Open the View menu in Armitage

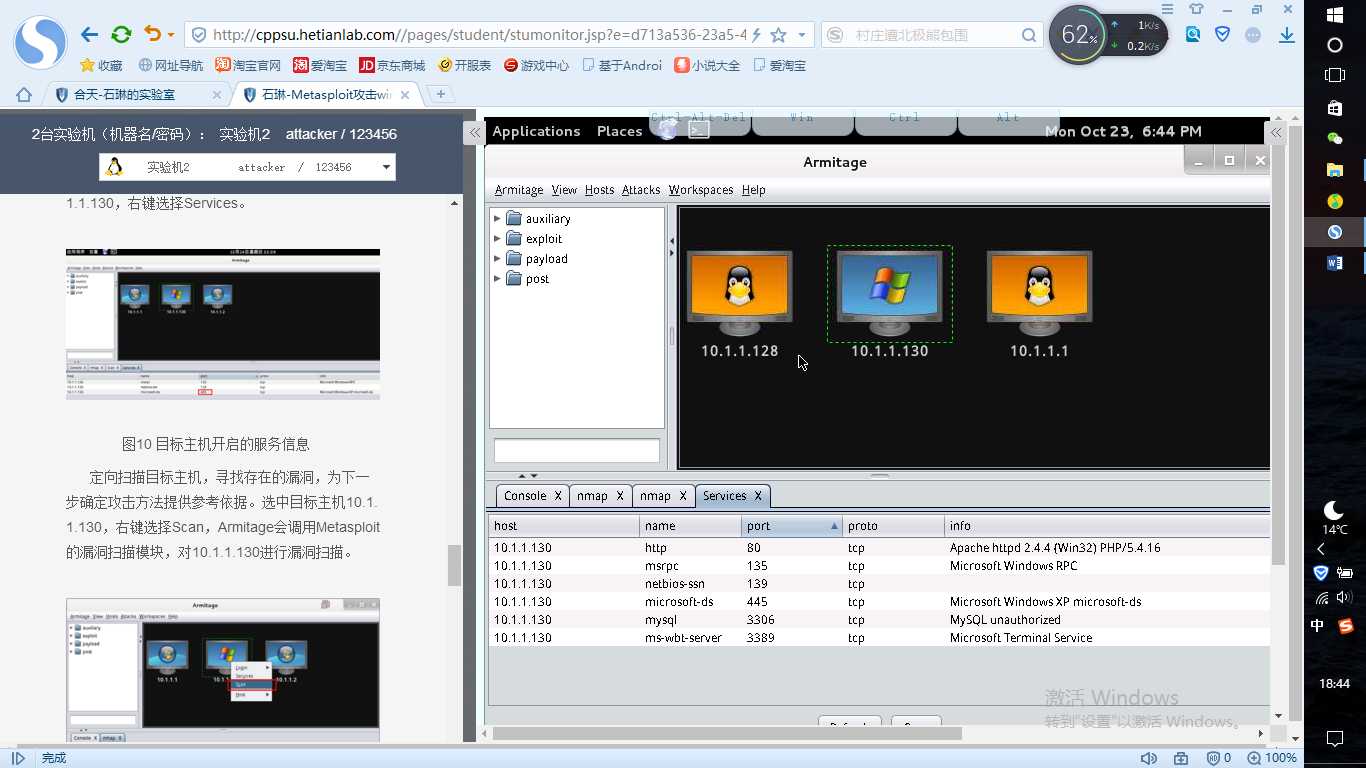564,189
